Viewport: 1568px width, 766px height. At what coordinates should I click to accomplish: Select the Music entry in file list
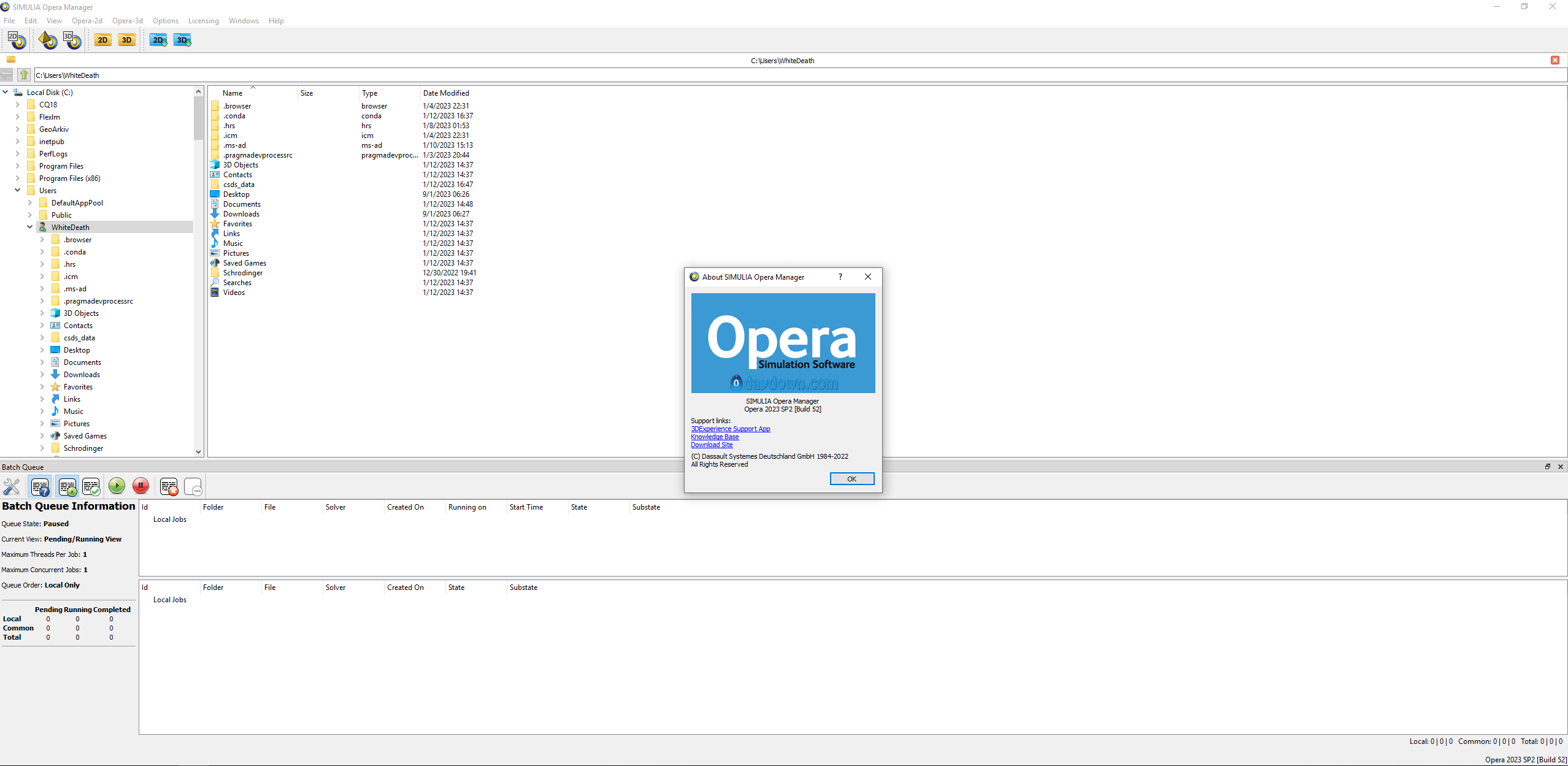coord(233,243)
